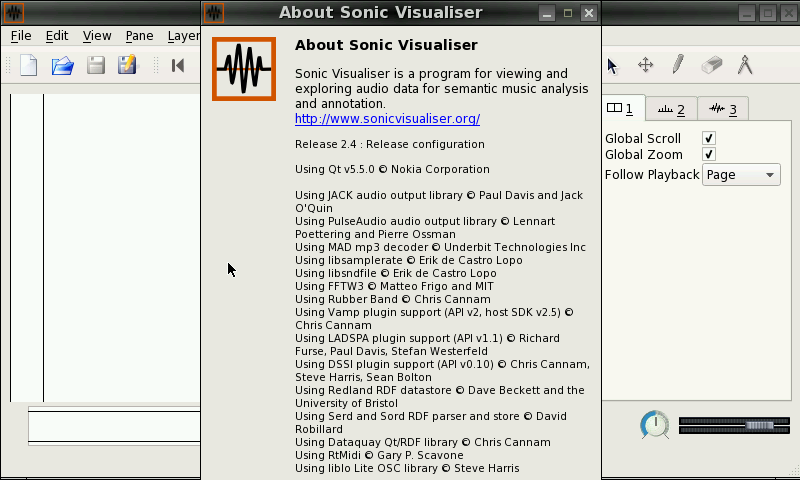Select the Draw pencil tool
Viewport: 800px width, 480px height.
[x=678, y=65]
